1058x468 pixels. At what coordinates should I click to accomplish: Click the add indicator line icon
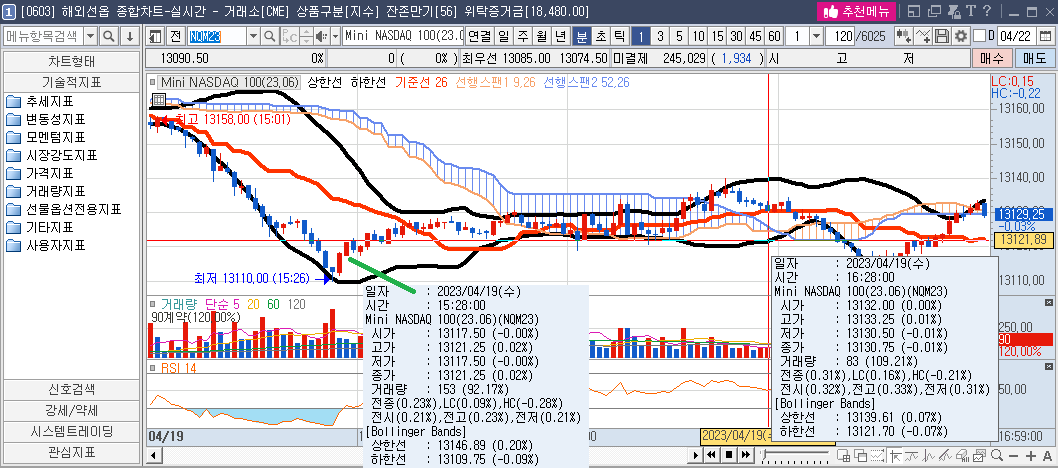tap(924, 36)
